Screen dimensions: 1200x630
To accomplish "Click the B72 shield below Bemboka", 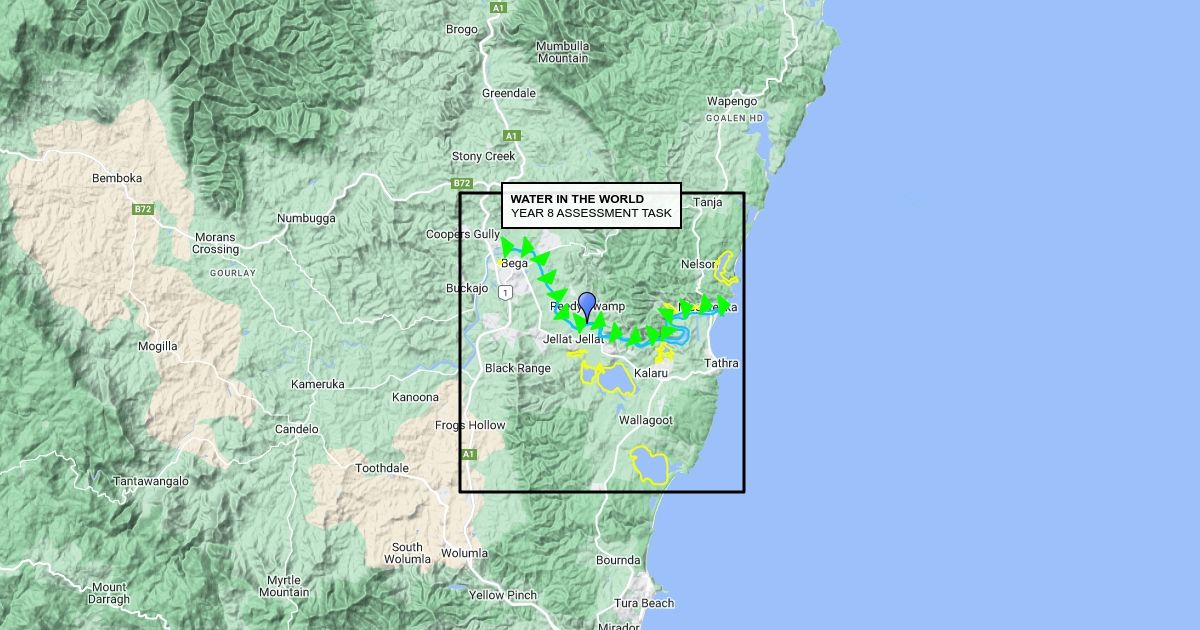I will (143, 209).
